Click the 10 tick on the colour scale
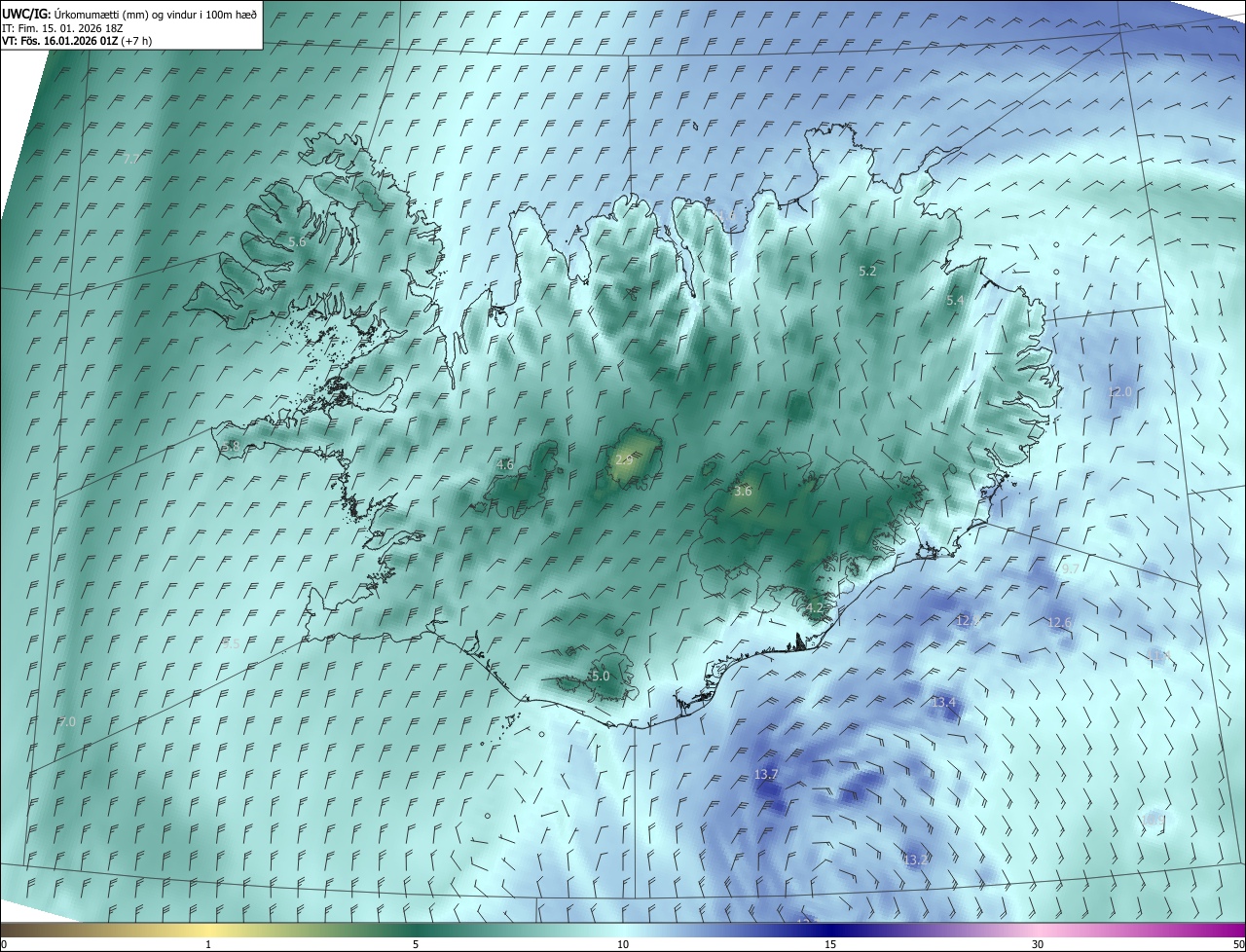Screen dimensions: 1246x952 click(623, 945)
